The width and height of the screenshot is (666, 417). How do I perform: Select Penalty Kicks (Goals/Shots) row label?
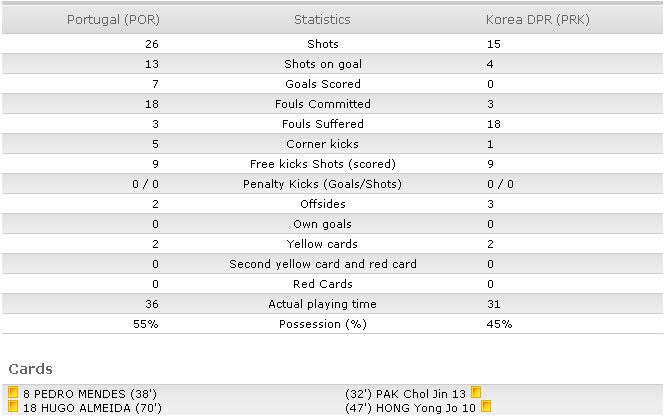click(322, 184)
